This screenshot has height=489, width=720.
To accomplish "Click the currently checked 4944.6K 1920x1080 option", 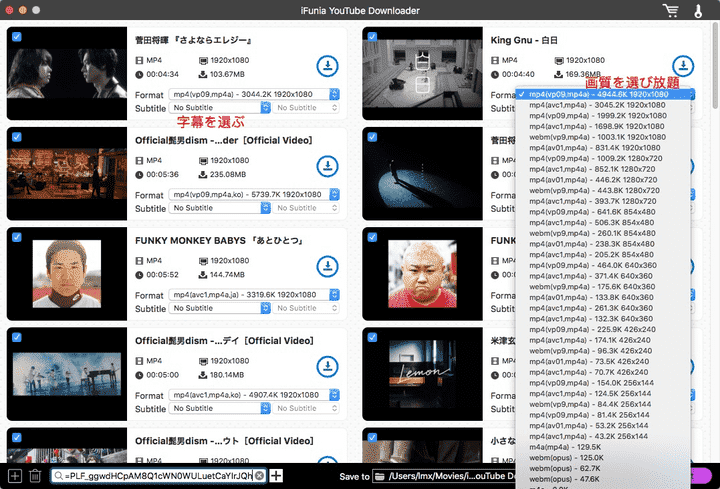I will [602, 94].
